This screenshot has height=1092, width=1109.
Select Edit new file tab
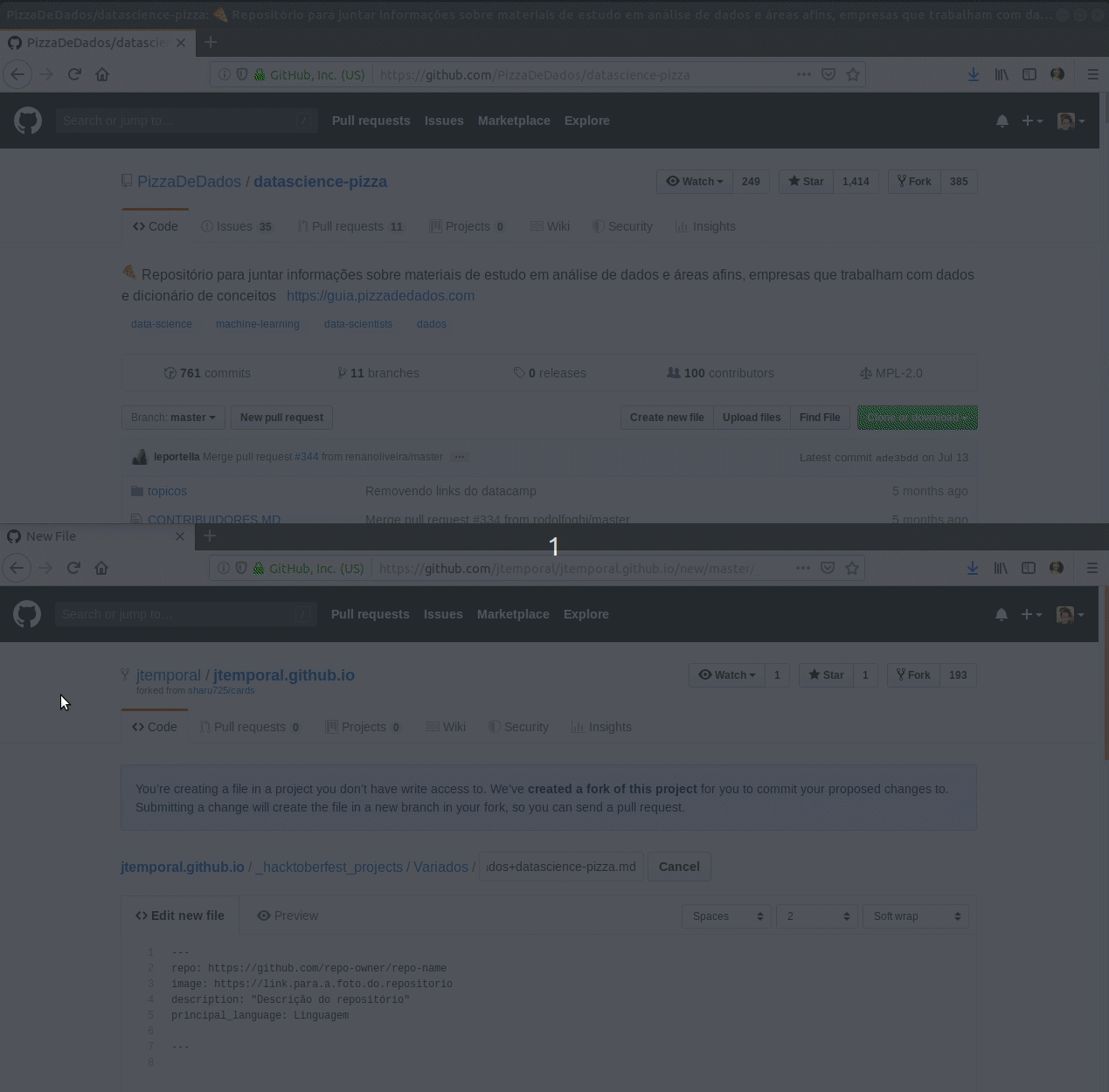(x=180, y=916)
